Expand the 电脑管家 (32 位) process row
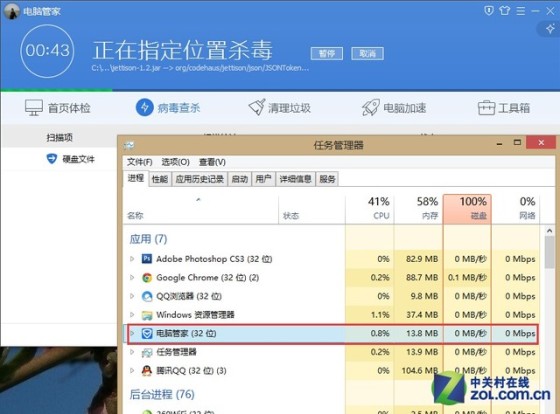 point(132,333)
